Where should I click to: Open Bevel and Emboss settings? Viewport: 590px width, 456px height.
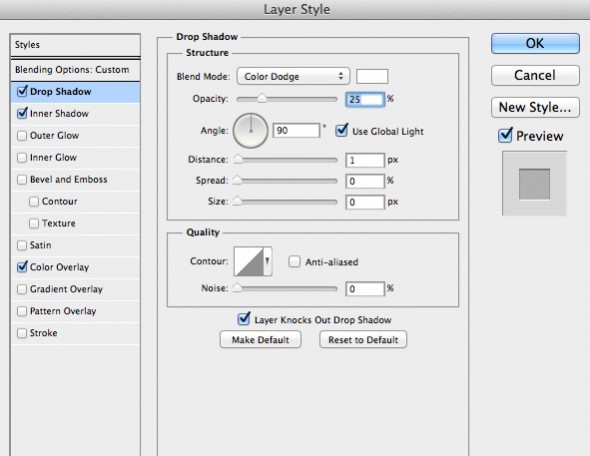69,179
